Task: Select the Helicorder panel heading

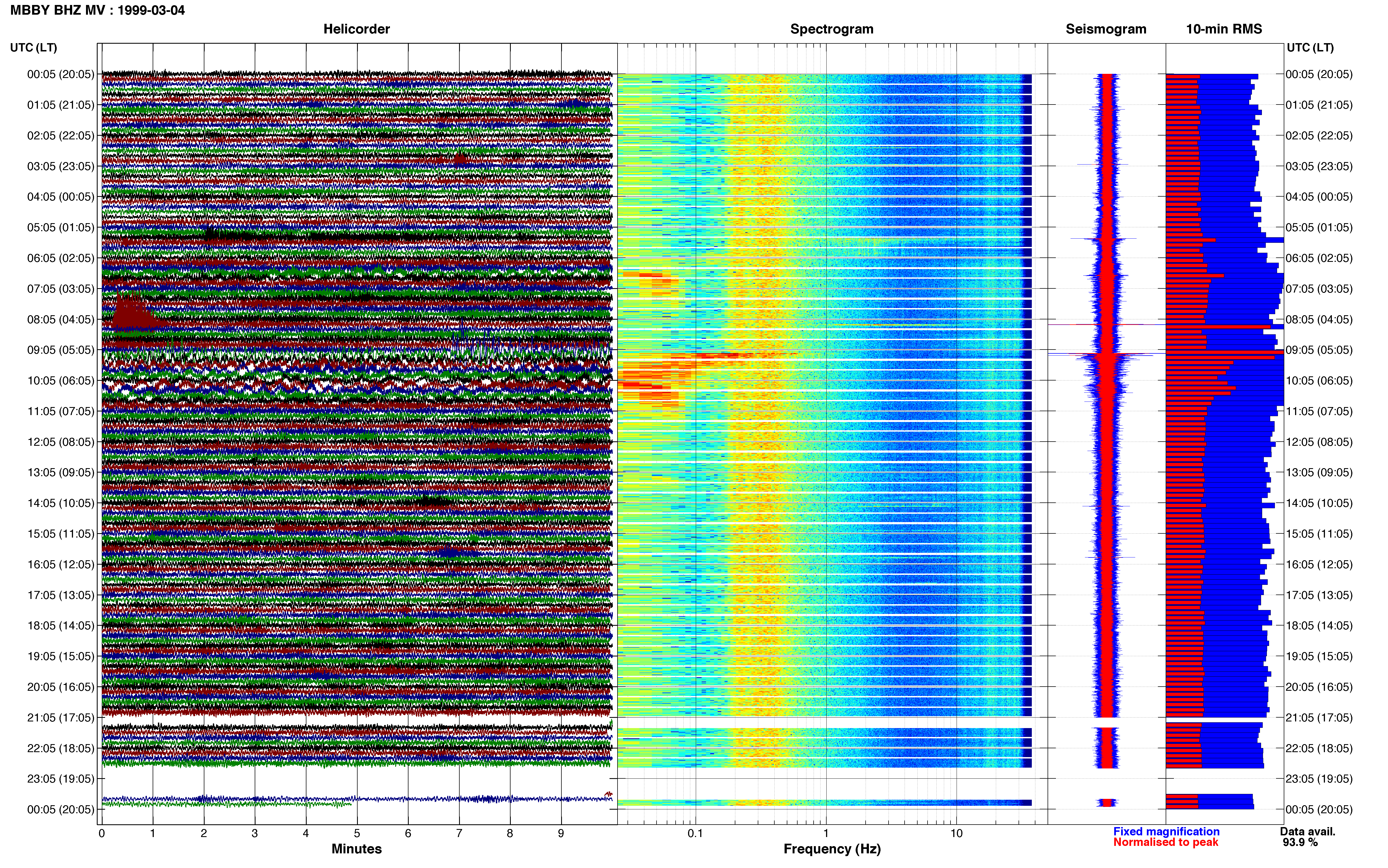Action: (x=356, y=29)
